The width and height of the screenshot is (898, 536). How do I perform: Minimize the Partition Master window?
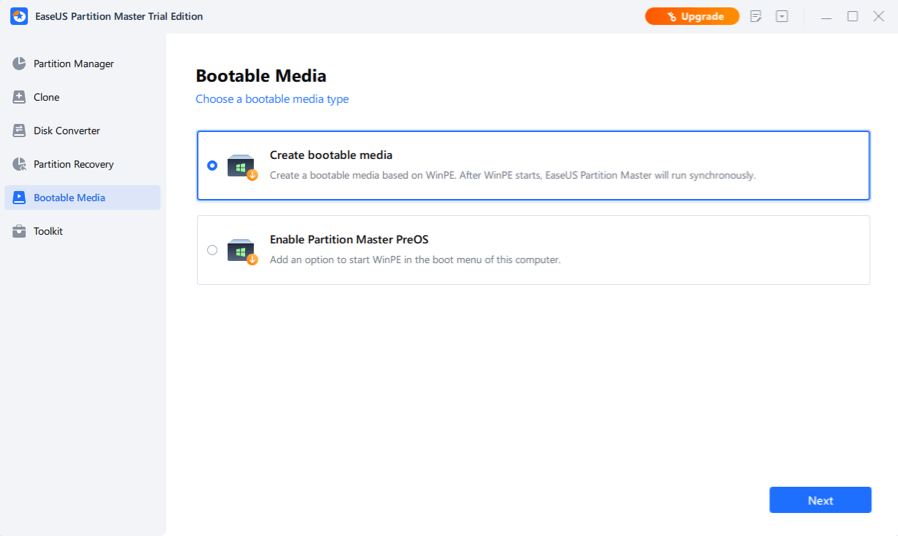[826, 17]
